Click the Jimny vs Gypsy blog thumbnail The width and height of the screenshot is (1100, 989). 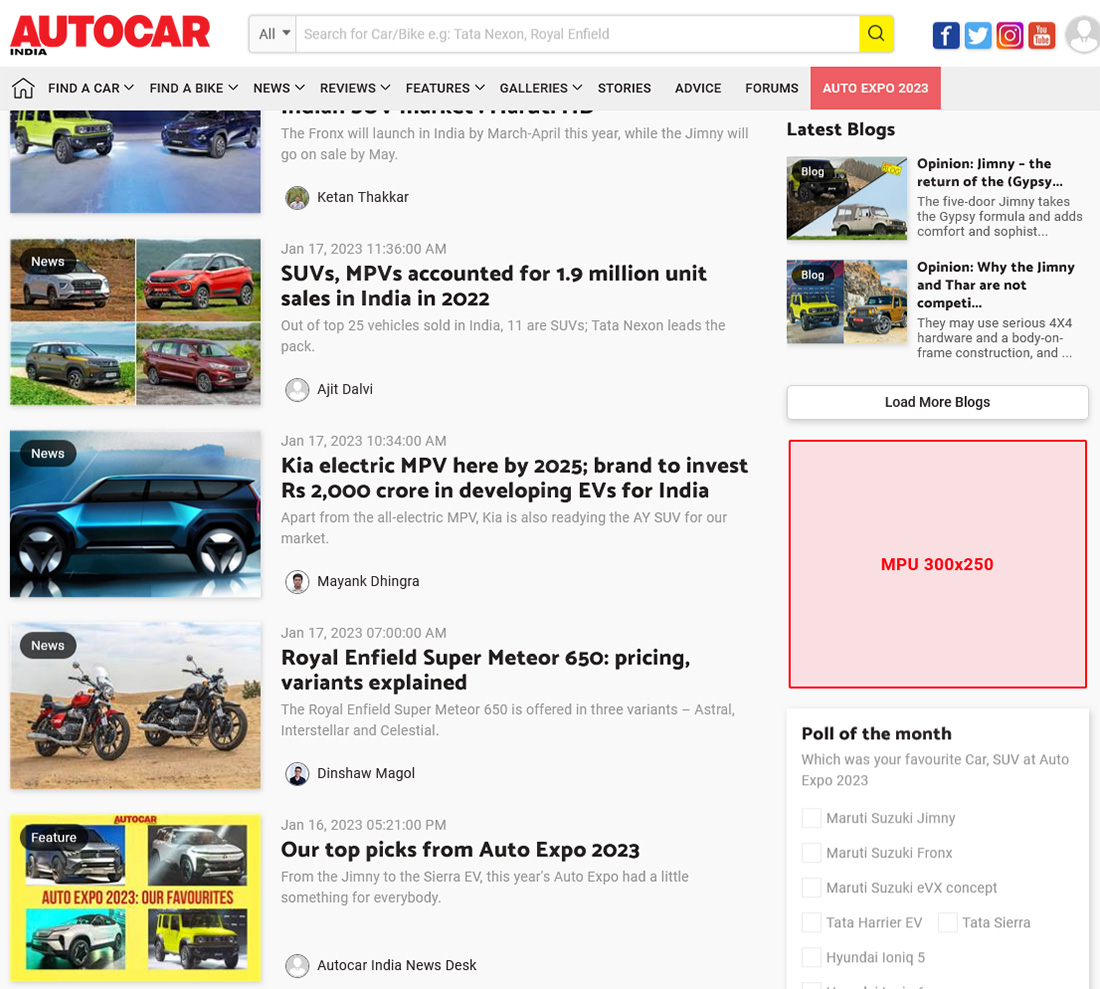click(847, 199)
